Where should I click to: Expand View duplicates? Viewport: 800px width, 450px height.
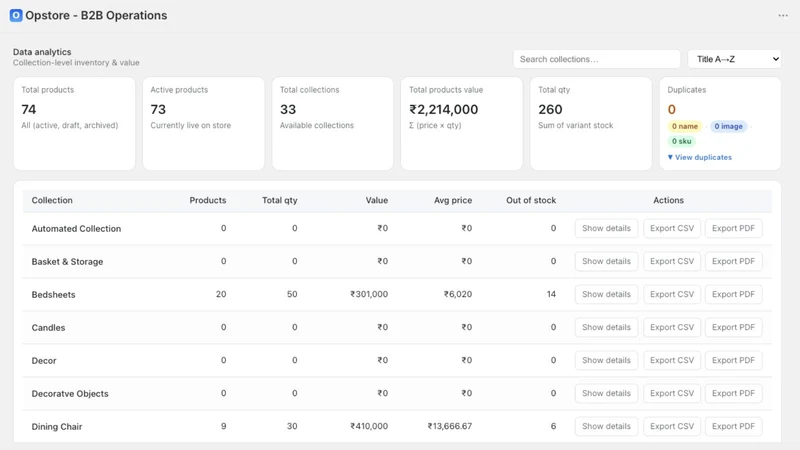point(699,157)
